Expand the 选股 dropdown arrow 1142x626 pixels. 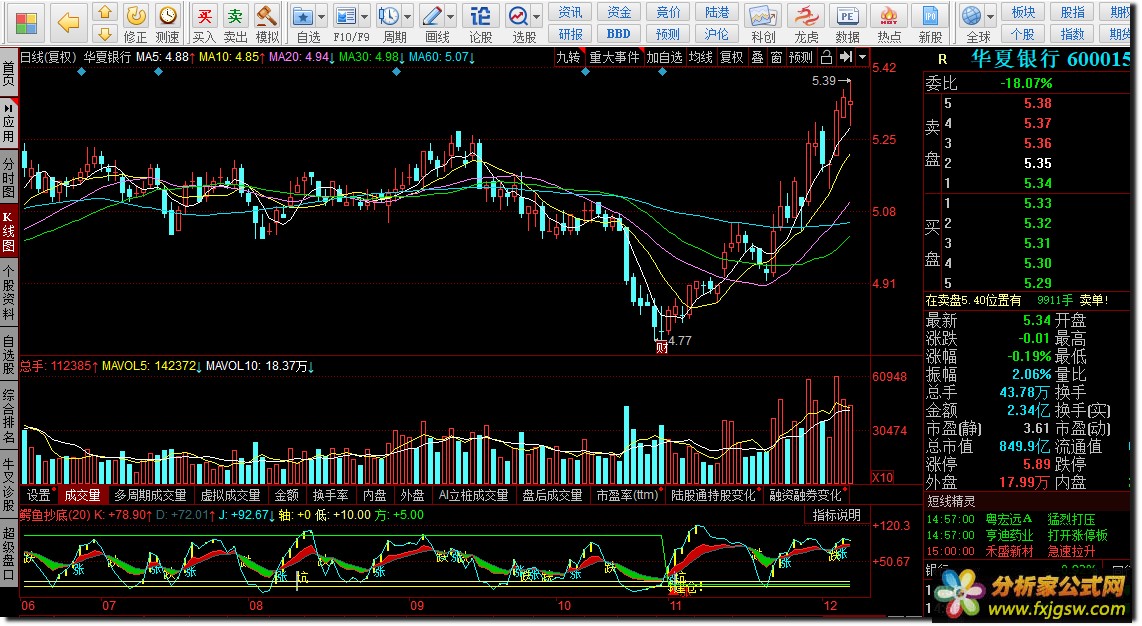(x=537, y=16)
